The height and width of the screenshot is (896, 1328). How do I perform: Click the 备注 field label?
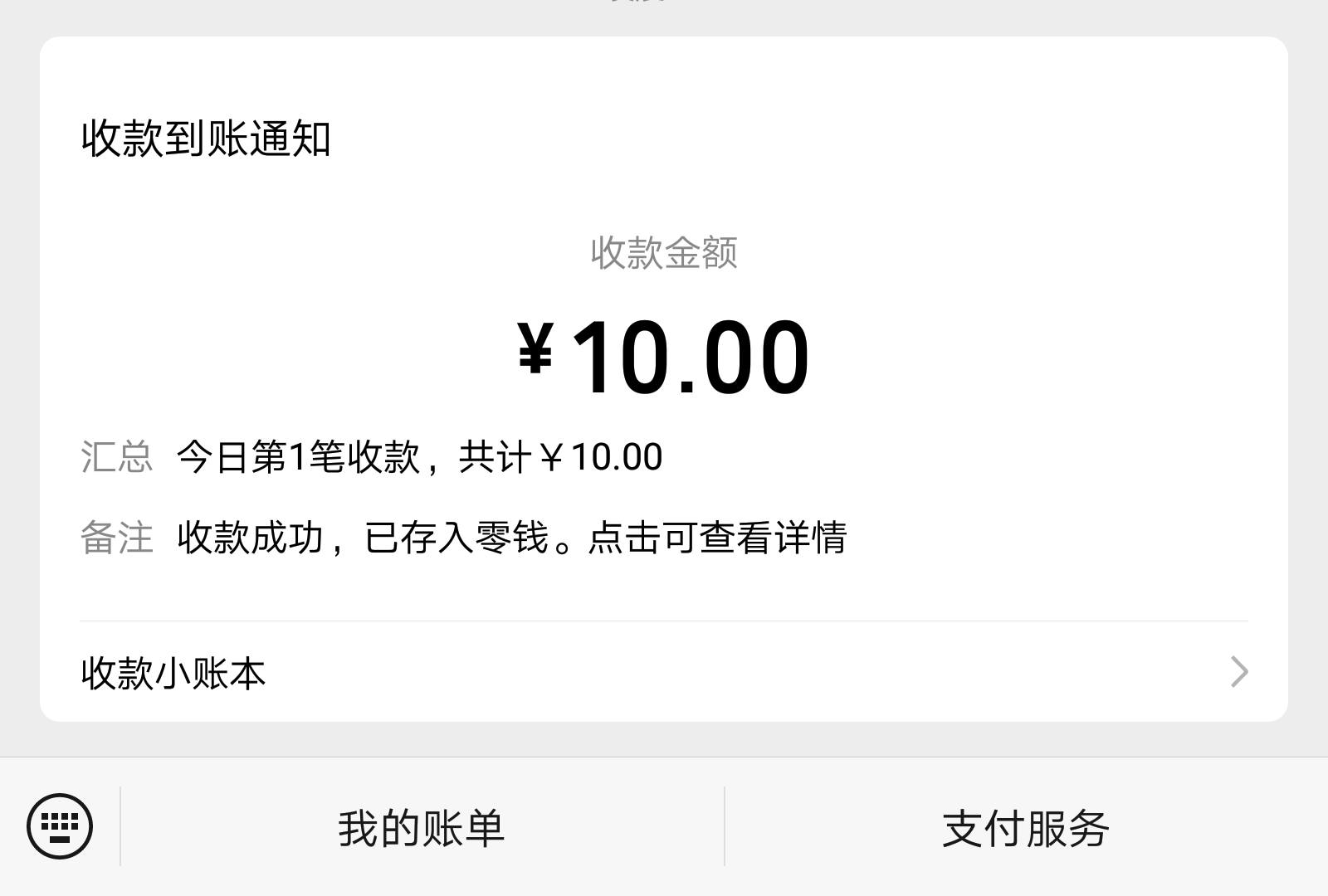[117, 538]
